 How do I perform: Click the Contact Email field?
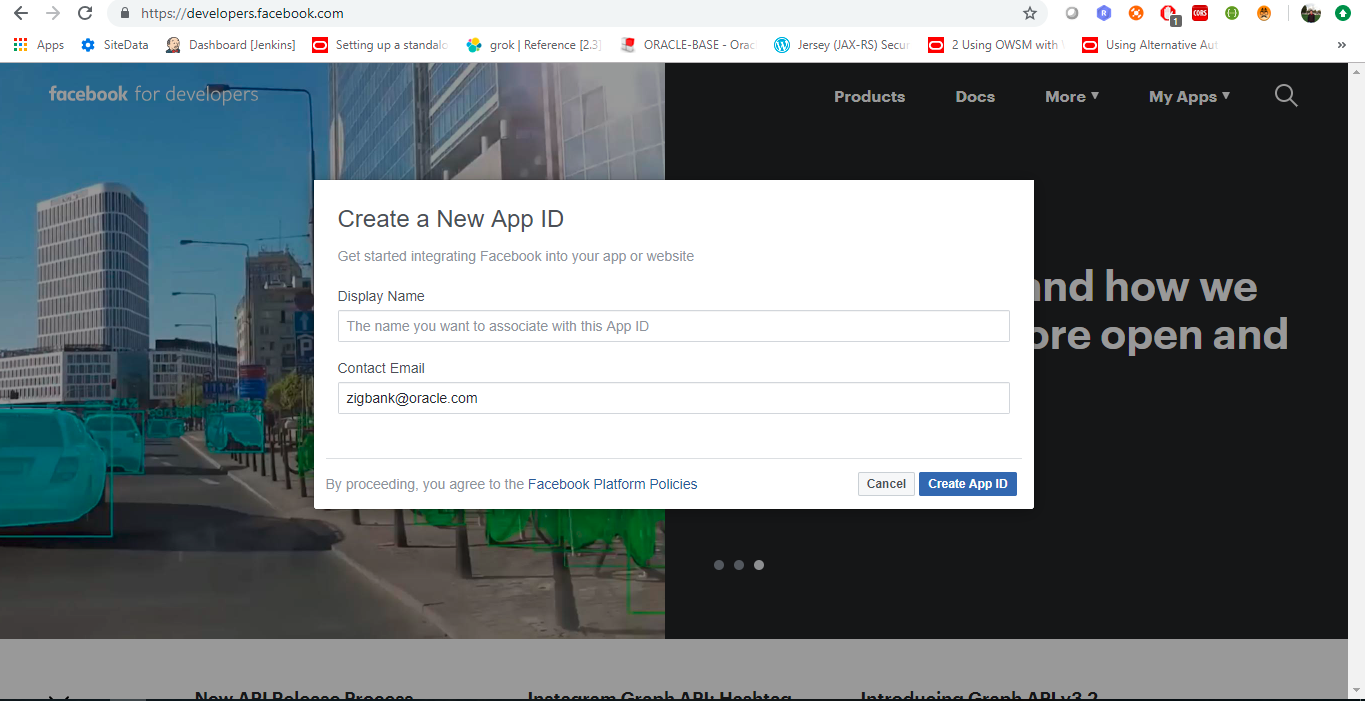[x=673, y=398]
